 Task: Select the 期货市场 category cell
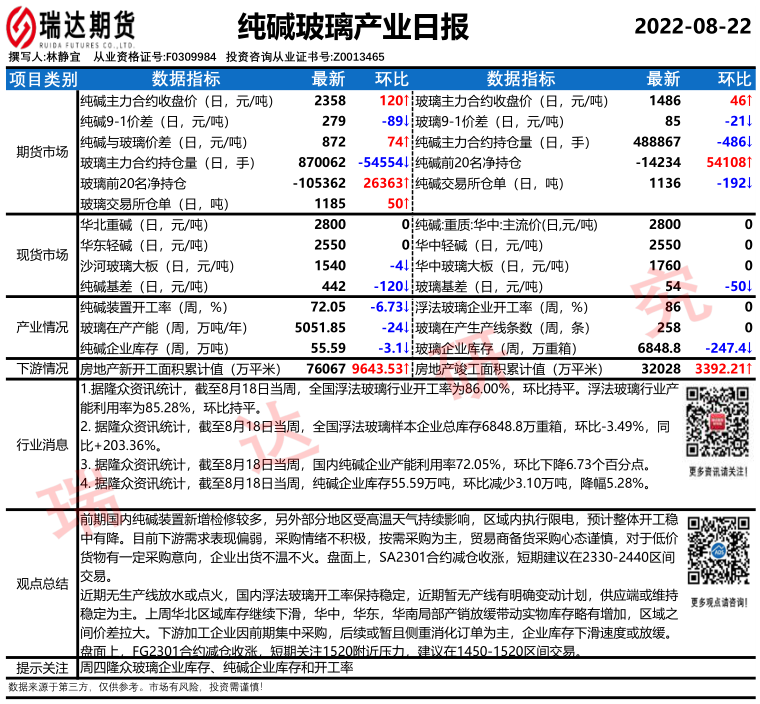point(42,153)
